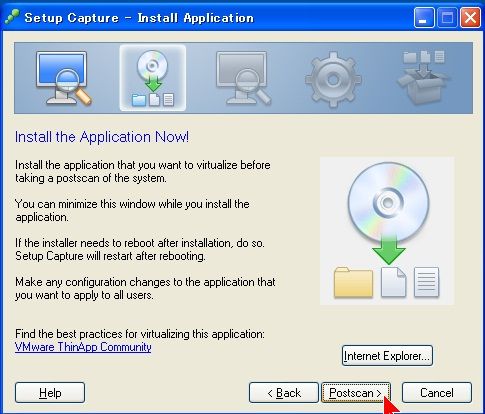The image size is (485, 414).
Task: Click the Prescan step monitor icon
Action: pyautogui.click(x=63, y=78)
